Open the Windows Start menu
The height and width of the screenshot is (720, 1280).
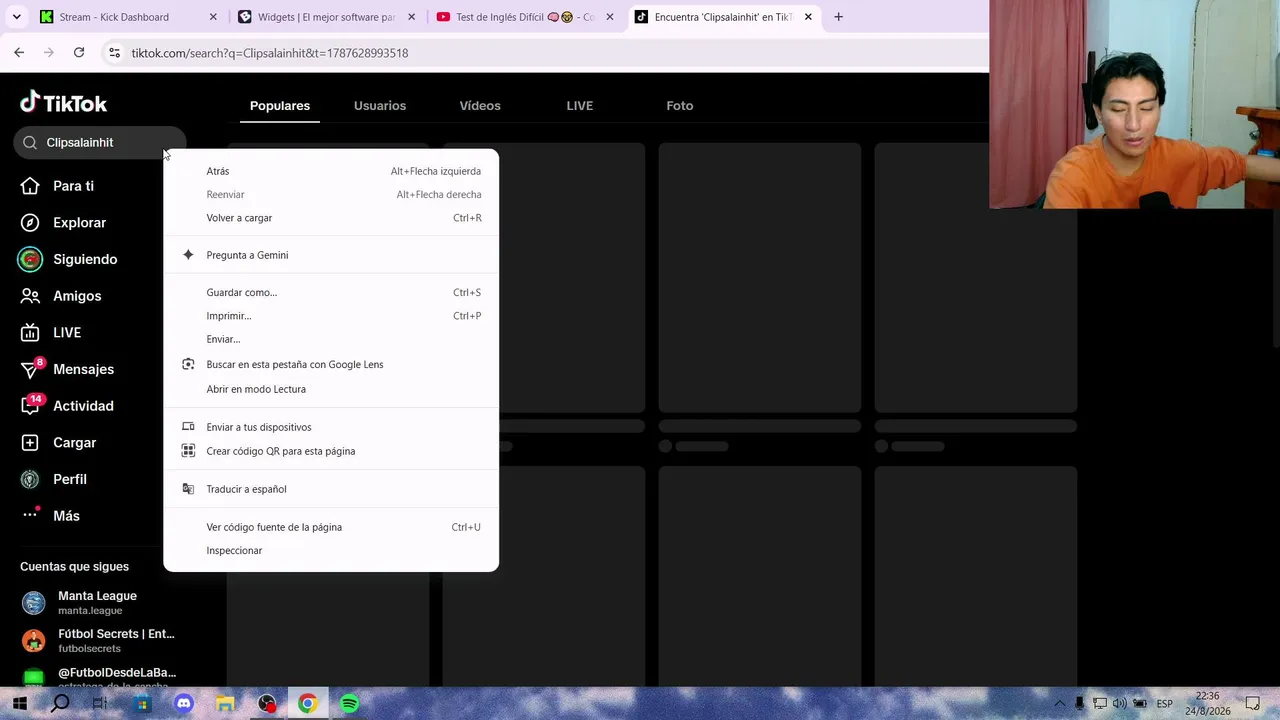click(x=19, y=704)
